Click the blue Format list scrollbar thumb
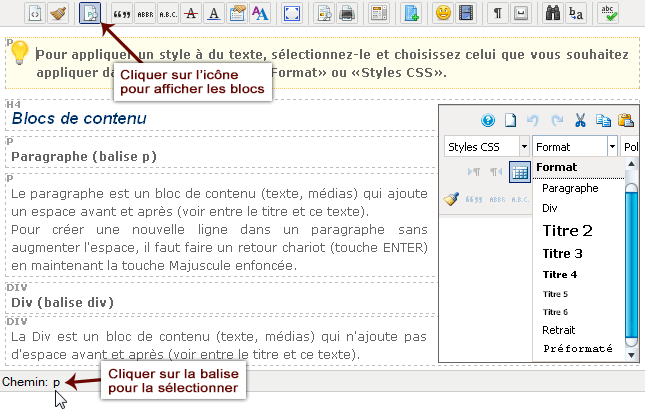This screenshot has width=645, height=410. pos(631,265)
